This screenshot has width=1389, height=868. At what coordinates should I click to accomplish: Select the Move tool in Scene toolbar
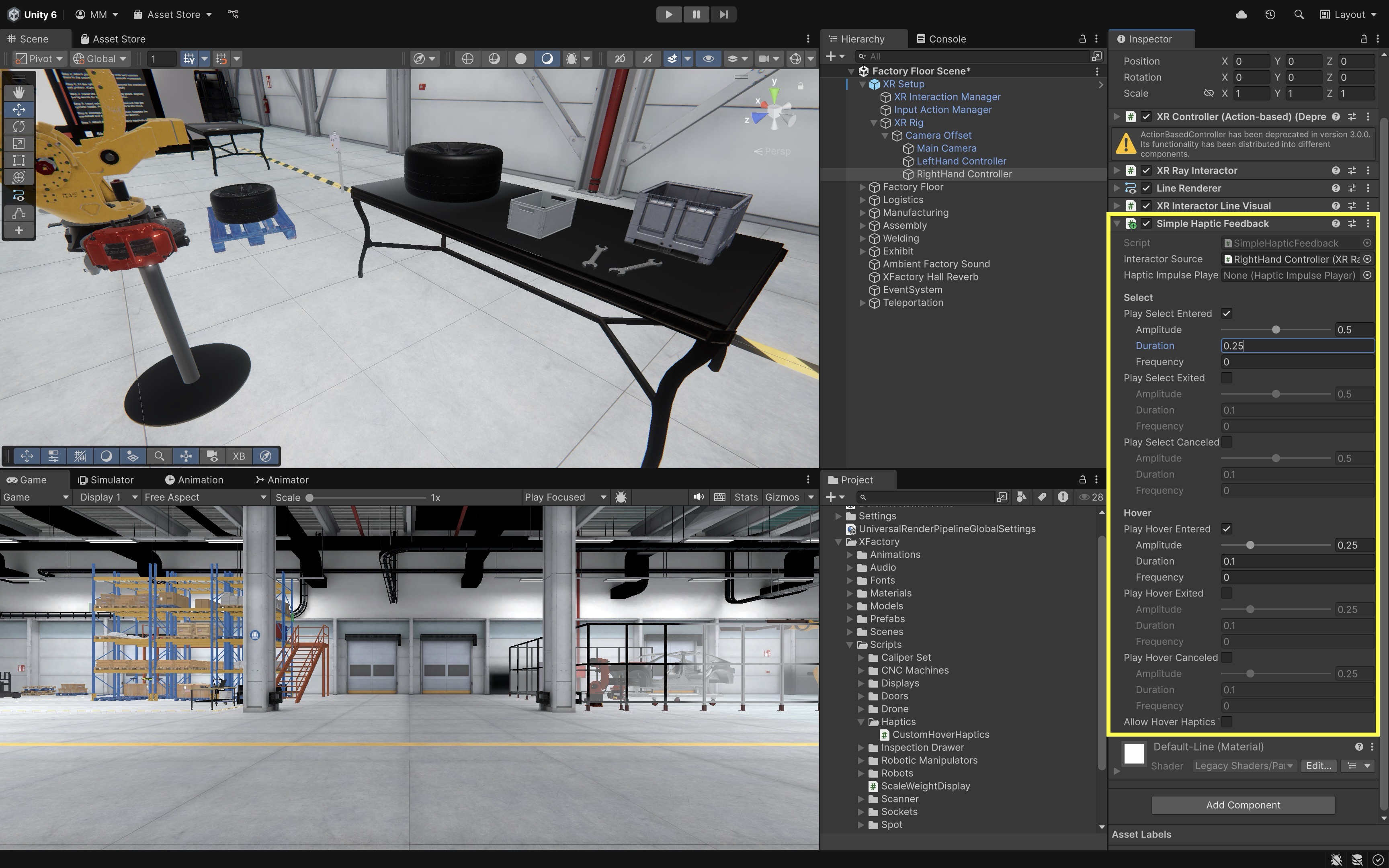tap(19, 110)
